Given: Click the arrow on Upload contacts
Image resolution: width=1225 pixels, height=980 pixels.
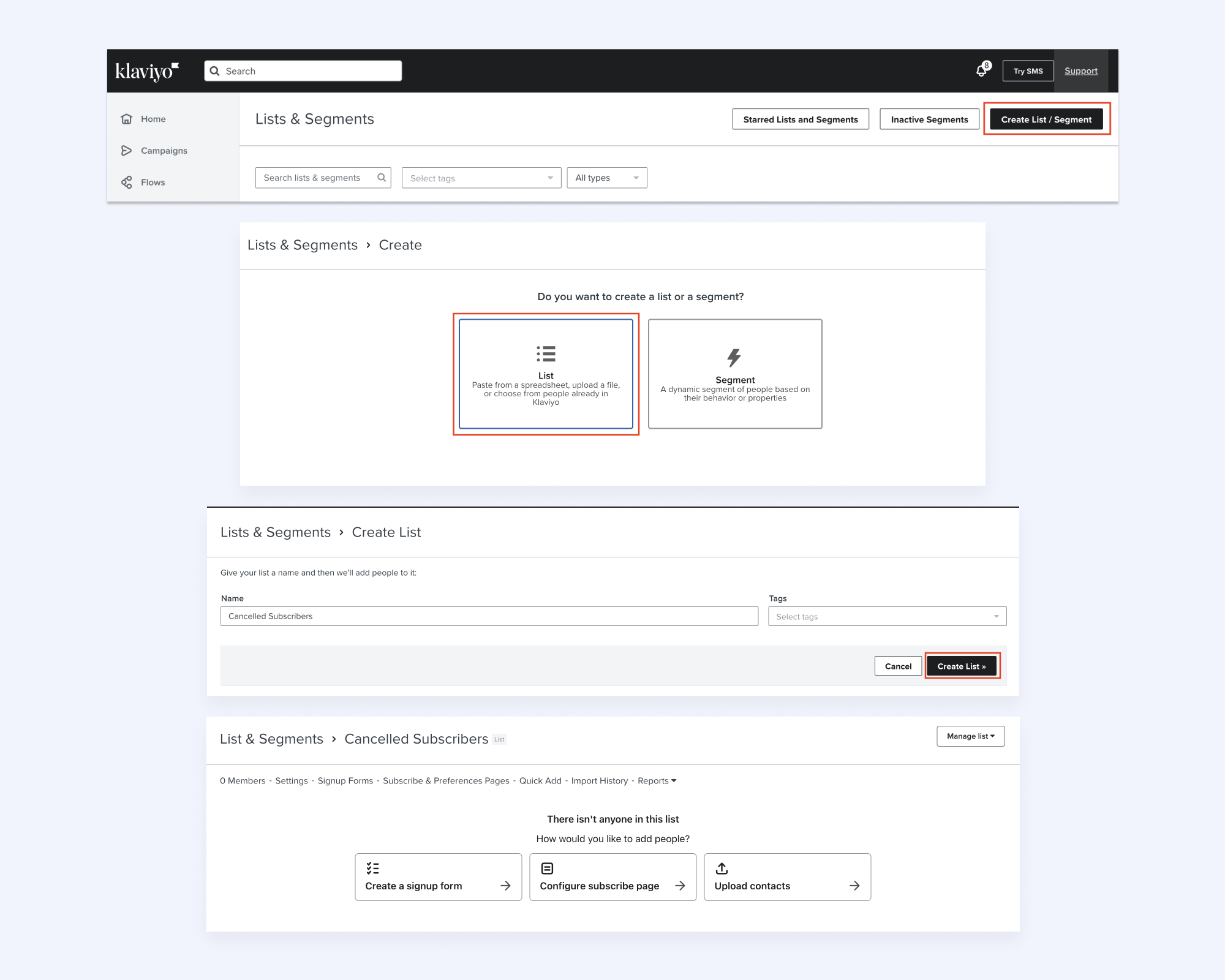Looking at the screenshot, I should (854, 886).
